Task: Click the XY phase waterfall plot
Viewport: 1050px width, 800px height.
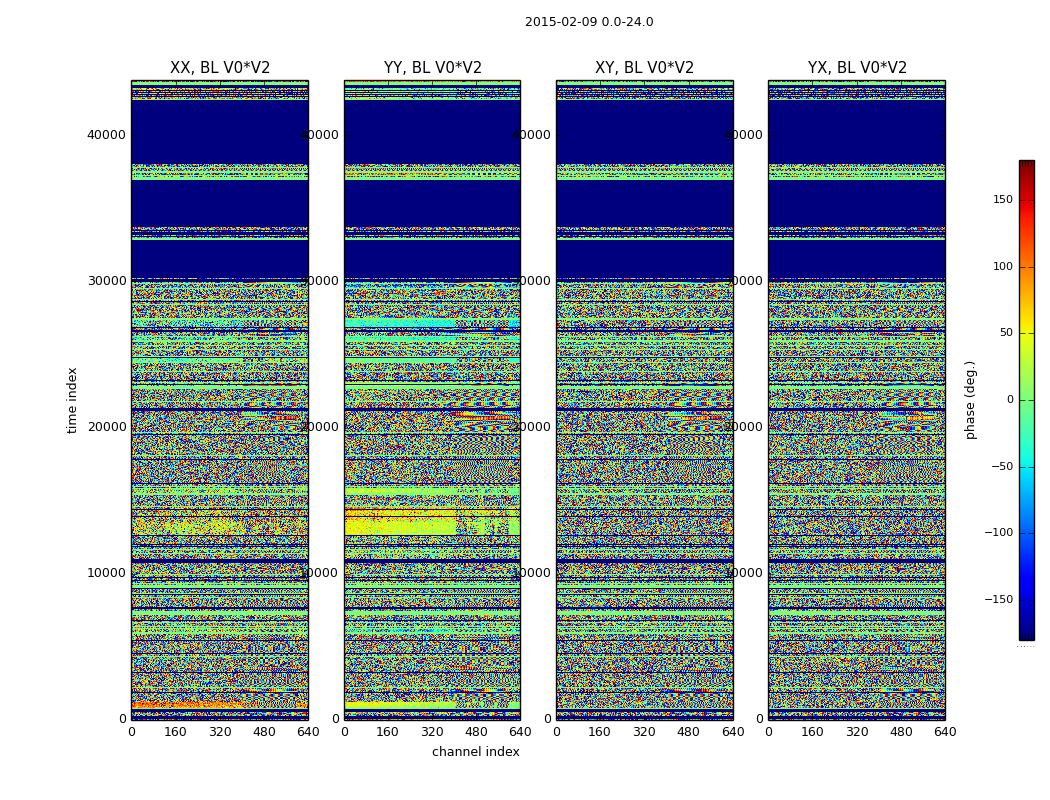Action: click(x=645, y=400)
